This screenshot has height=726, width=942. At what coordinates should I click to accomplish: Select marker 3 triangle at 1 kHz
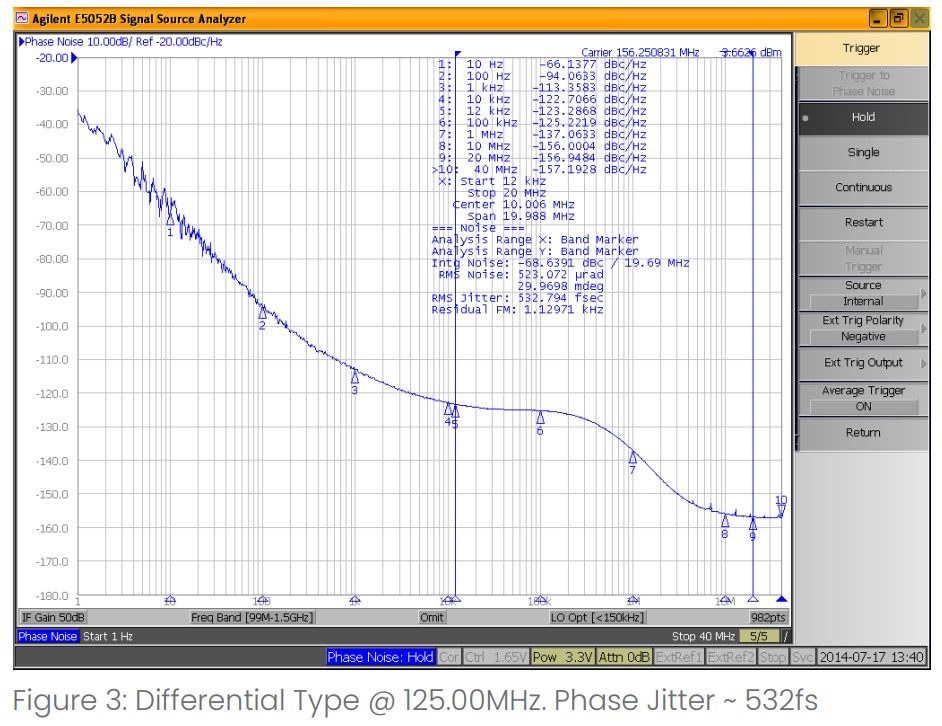pos(354,377)
